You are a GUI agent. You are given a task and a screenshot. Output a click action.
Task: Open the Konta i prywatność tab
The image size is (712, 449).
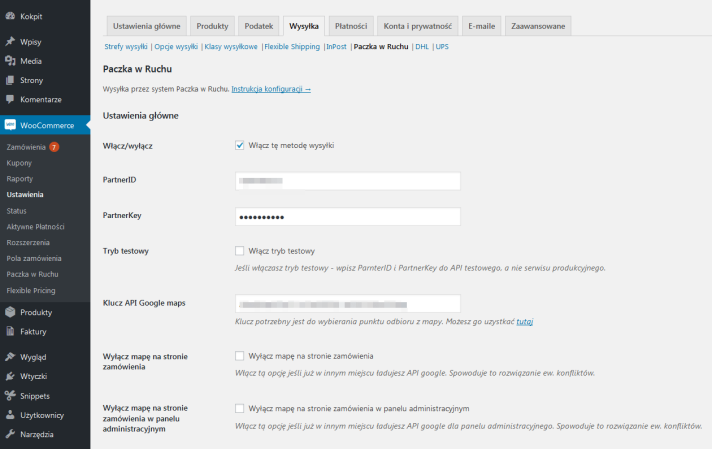[418, 26]
